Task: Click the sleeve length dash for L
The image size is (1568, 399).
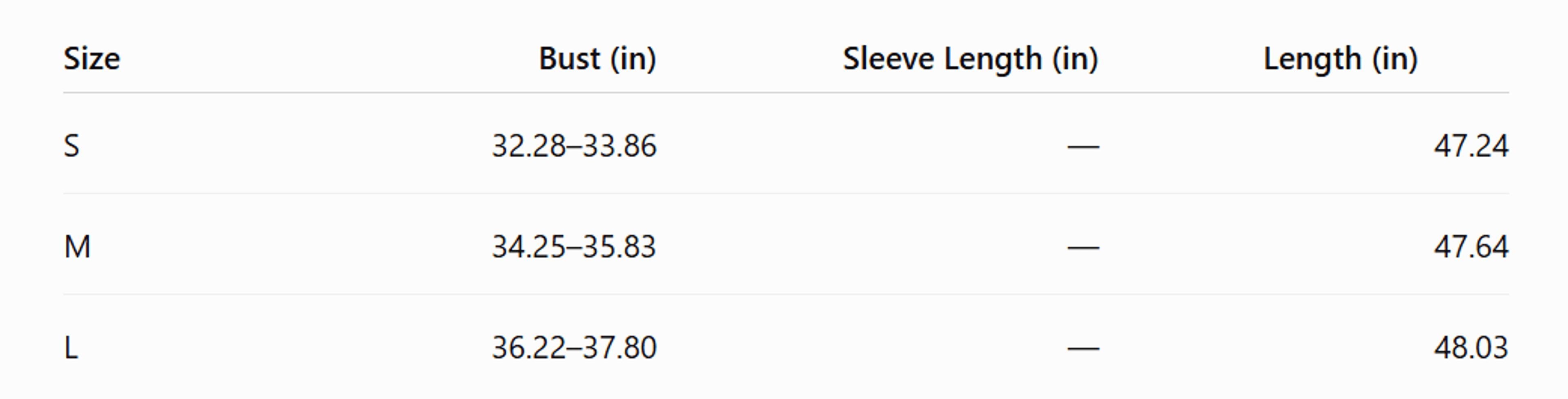Action: [x=1083, y=348]
